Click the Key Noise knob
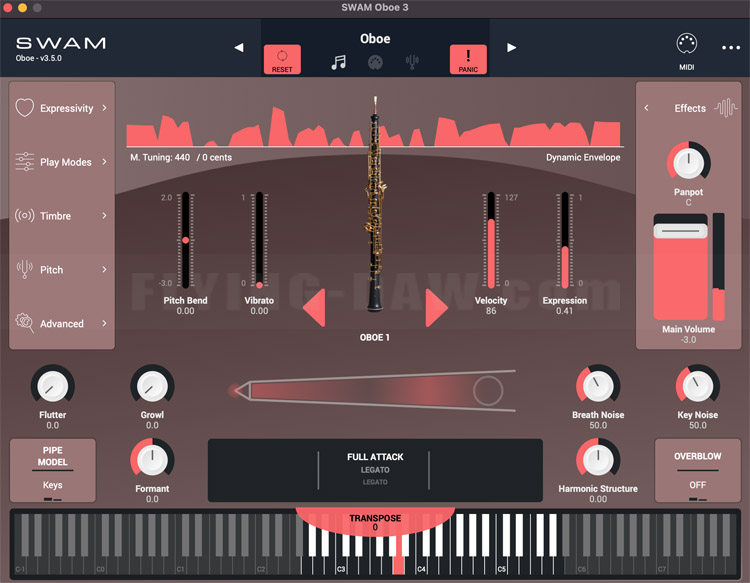 pyautogui.click(x=697, y=386)
